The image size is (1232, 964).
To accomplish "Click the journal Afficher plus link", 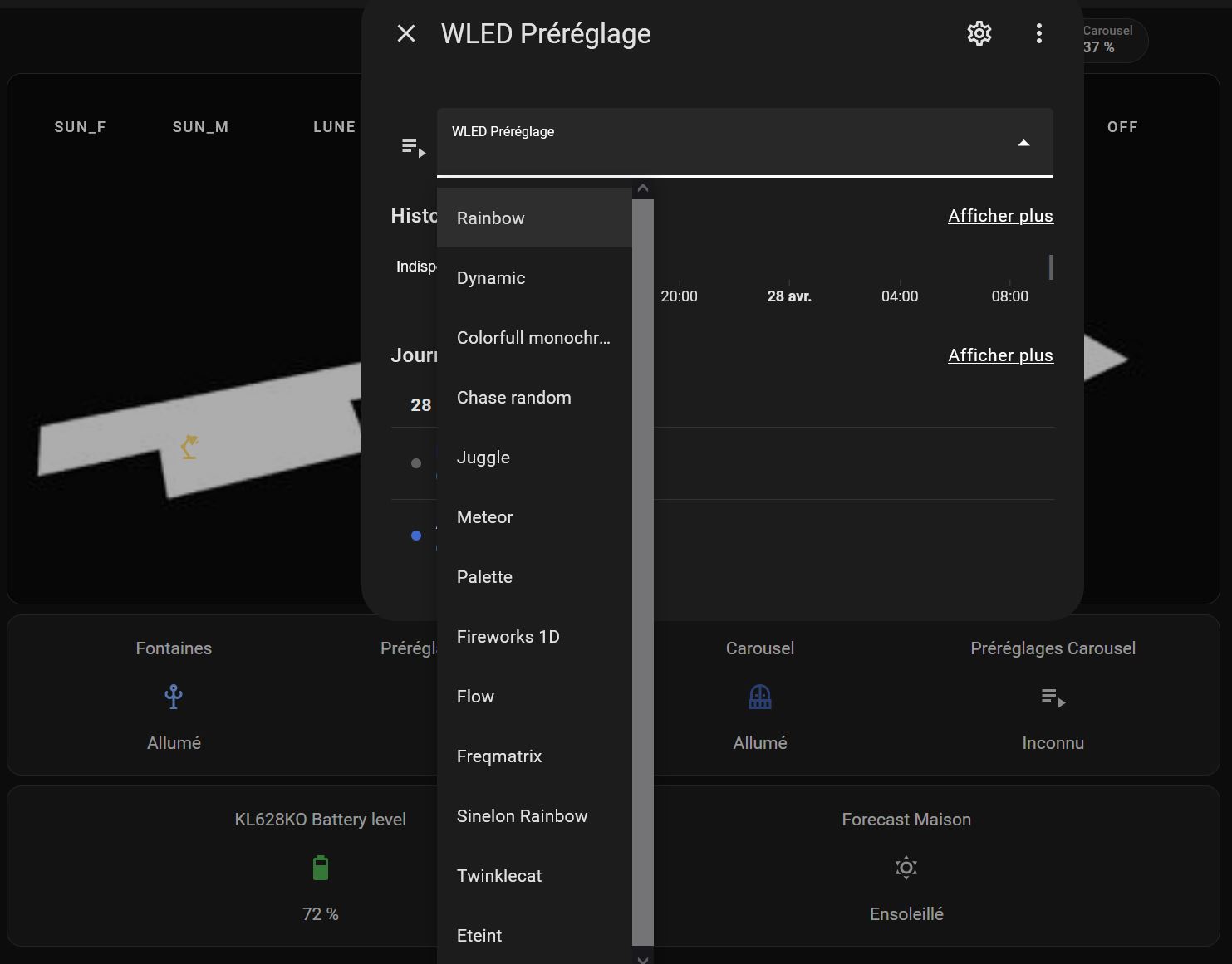I will (1000, 355).
